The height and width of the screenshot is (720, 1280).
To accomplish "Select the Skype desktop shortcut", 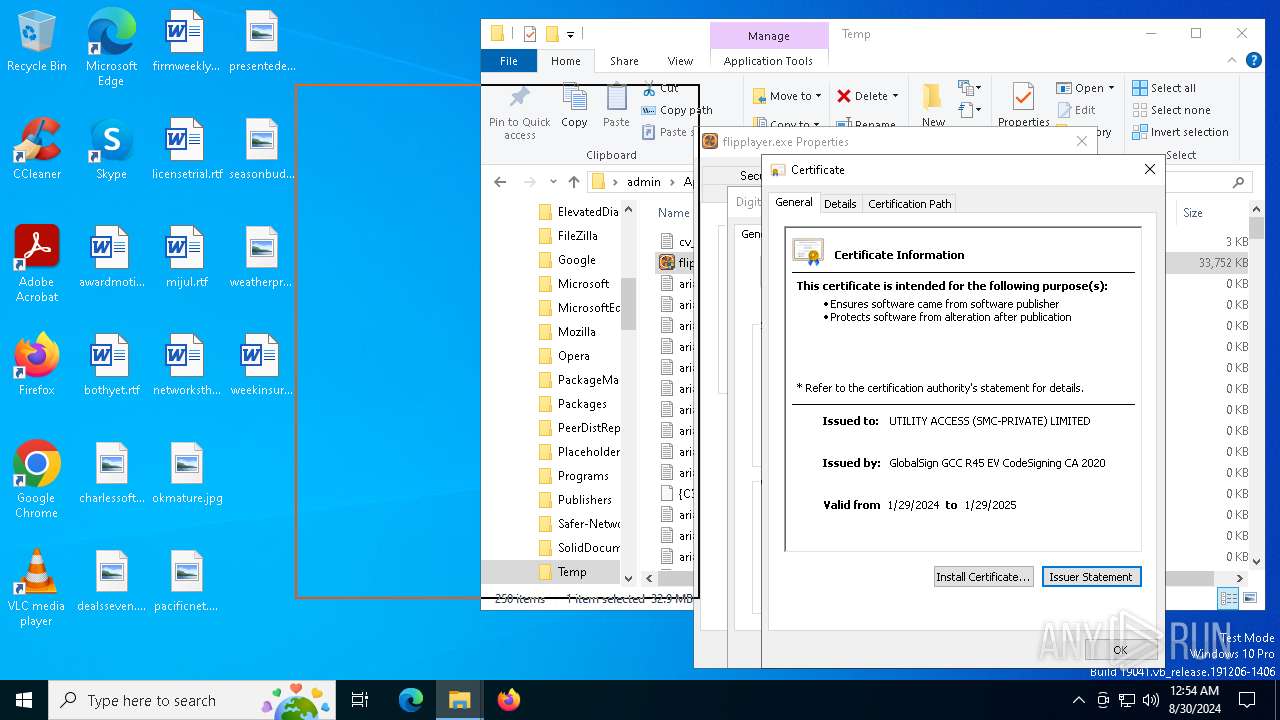I will (x=111, y=149).
